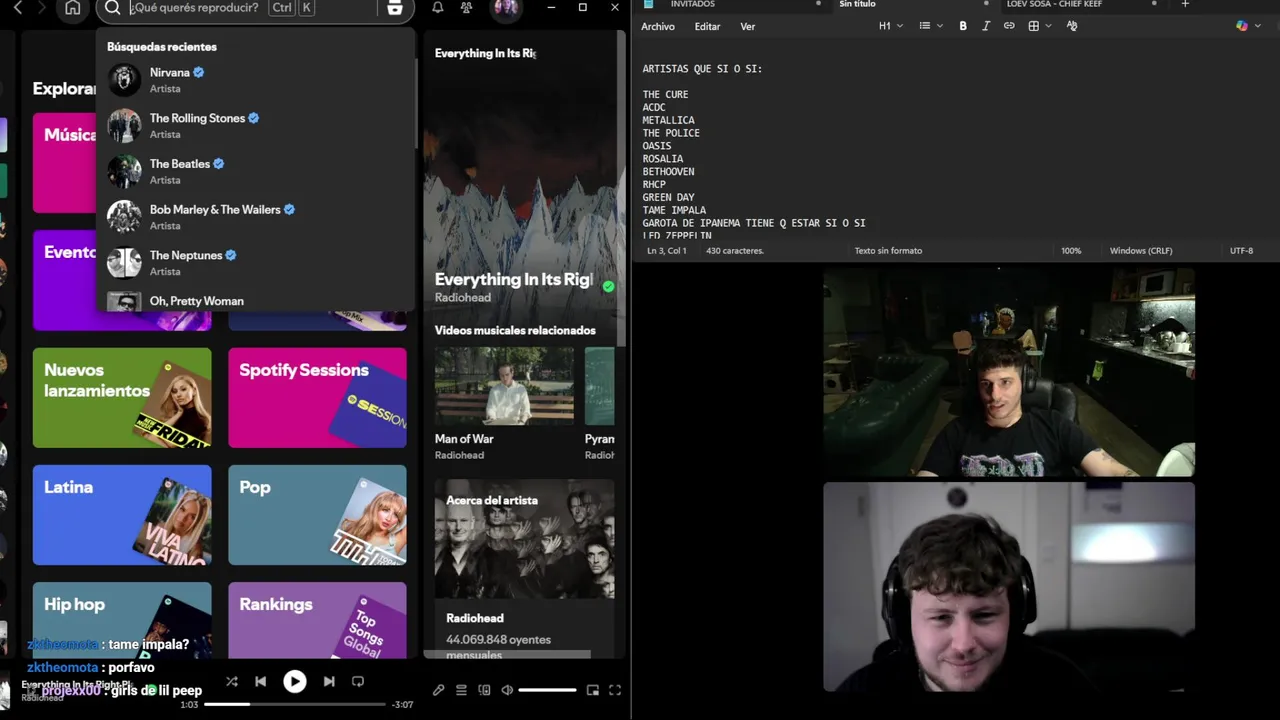Toggle italic formatting in Notepad
The image size is (1280, 720).
click(986, 26)
